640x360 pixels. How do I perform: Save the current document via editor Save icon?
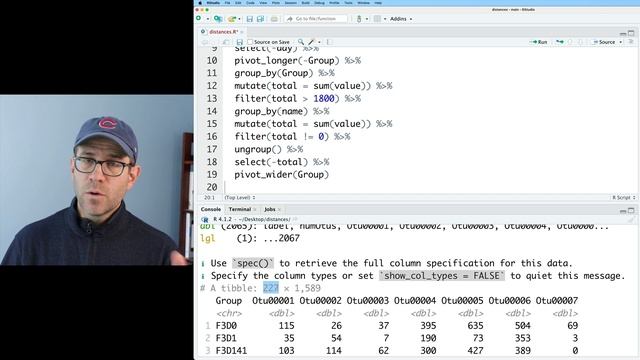point(240,42)
